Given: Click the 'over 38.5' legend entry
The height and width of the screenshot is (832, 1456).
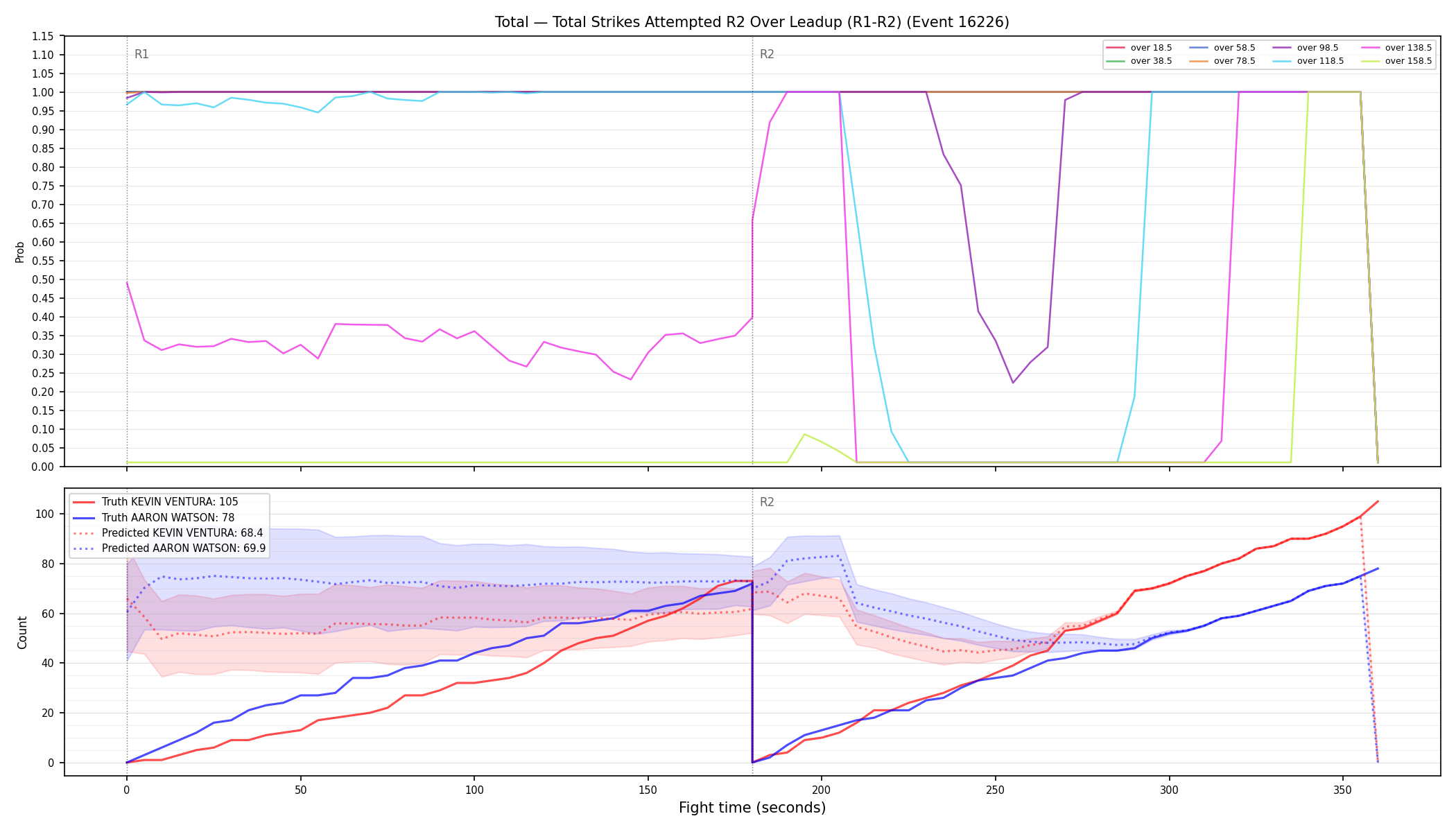Looking at the screenshot, I should coord(1140,61).
